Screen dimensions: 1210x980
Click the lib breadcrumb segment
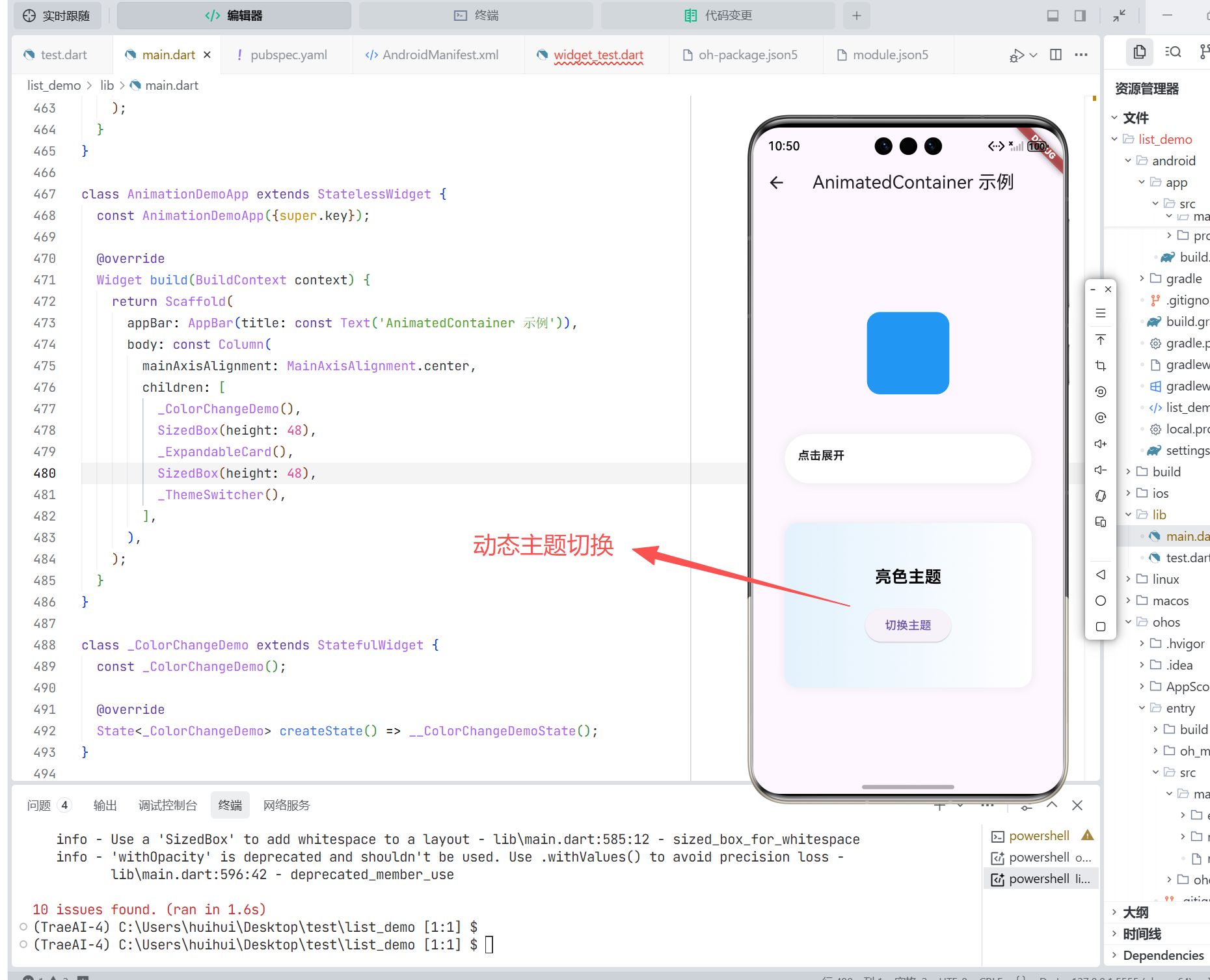point(107,85)
